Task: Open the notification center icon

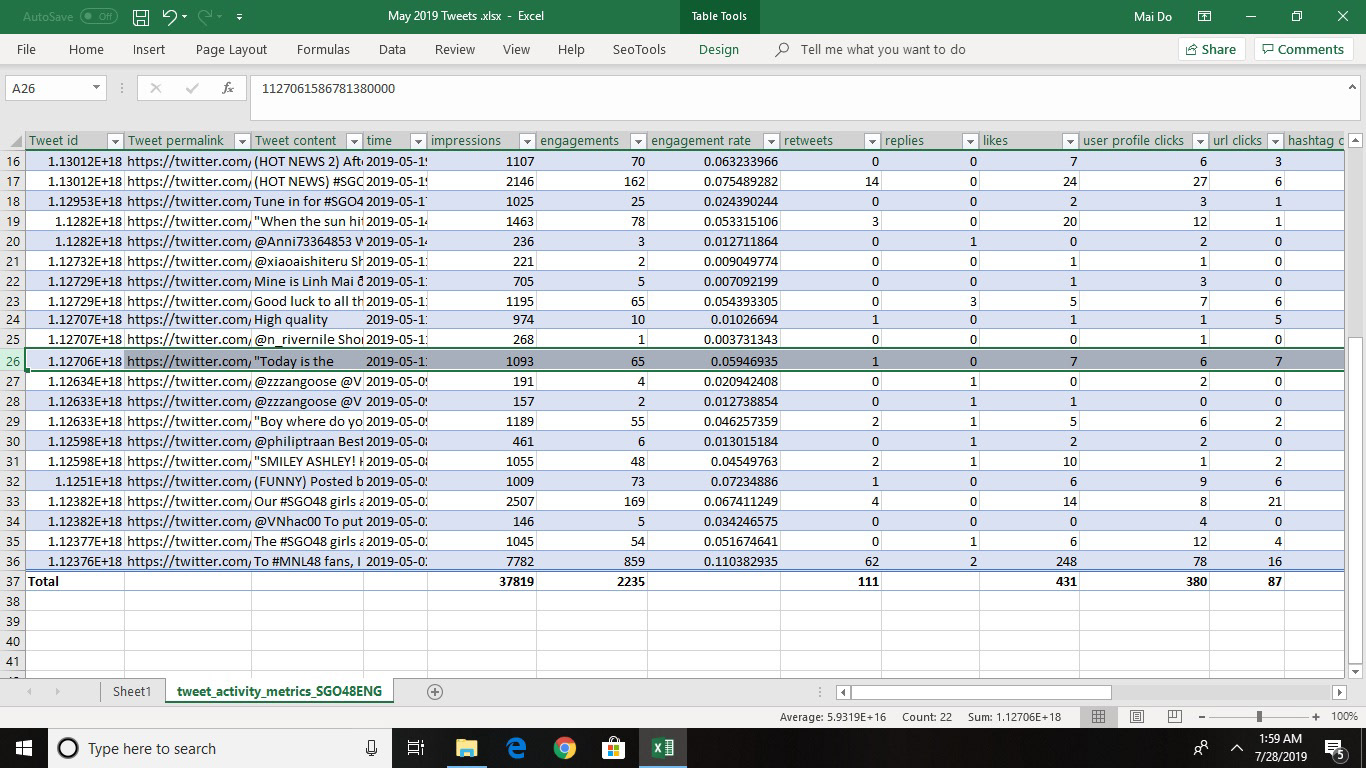Action: click(1334, 748)
